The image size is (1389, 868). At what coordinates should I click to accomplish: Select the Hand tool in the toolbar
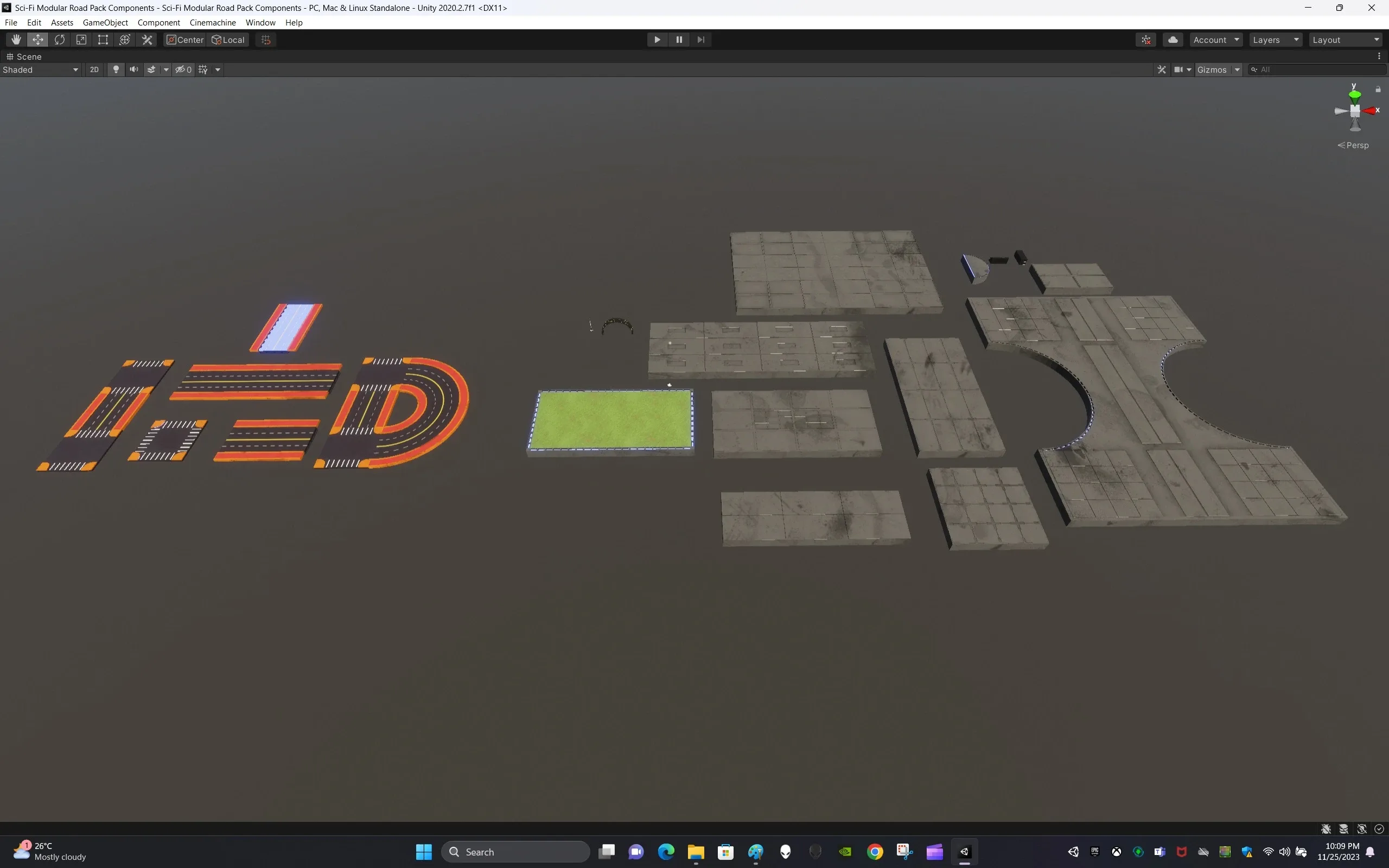click(16, 39)
